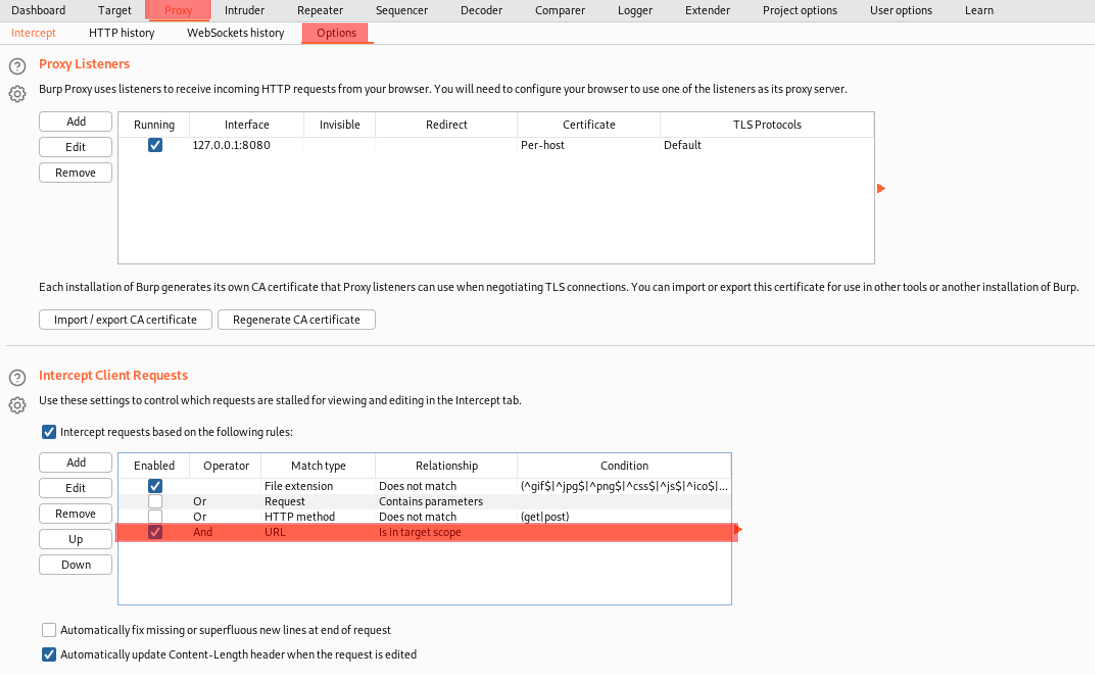Remove the selected proxy listener
Screen dimensions: 1095x675
pyautogui.click(x=75, y=172)
